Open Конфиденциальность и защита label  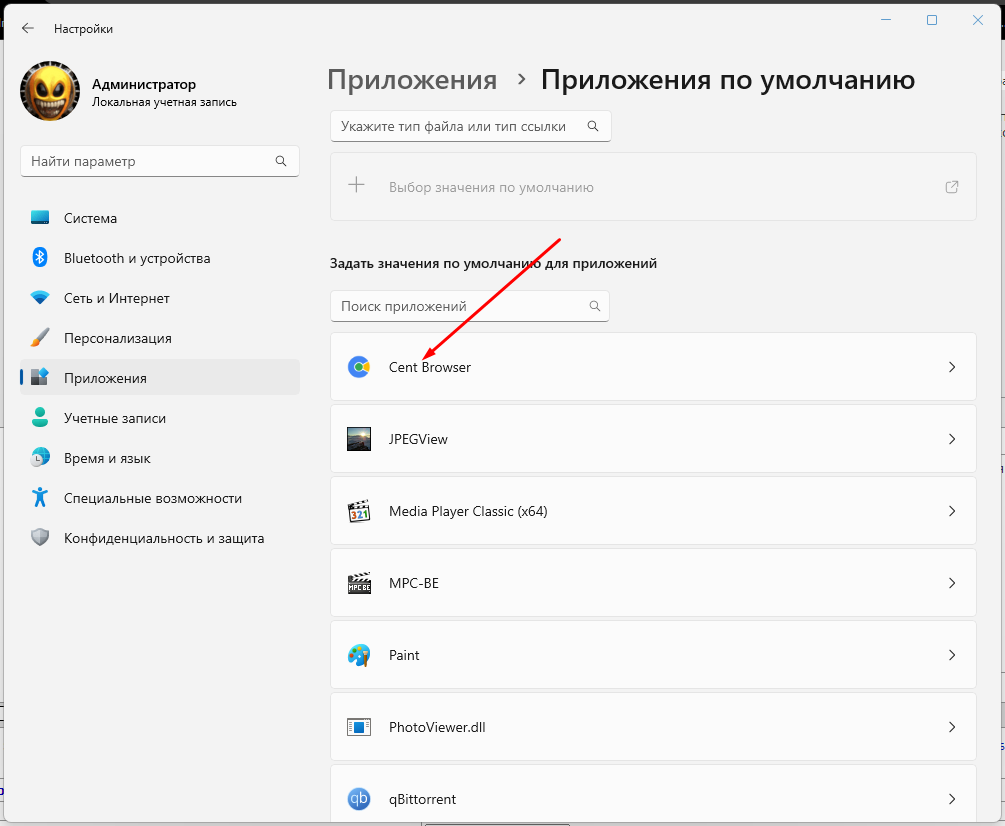coord(164,538)
